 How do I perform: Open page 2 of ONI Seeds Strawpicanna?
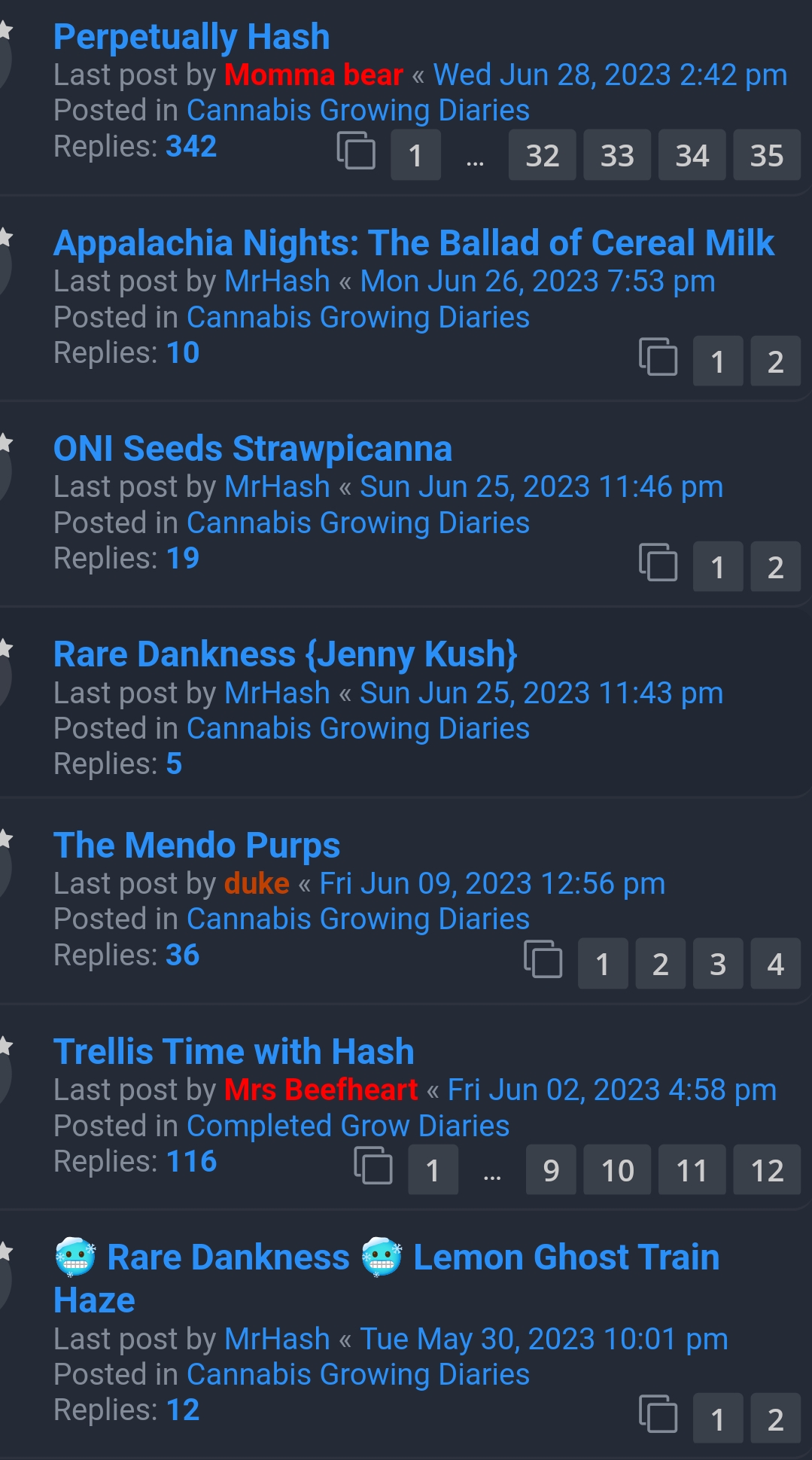pos(775,567)
